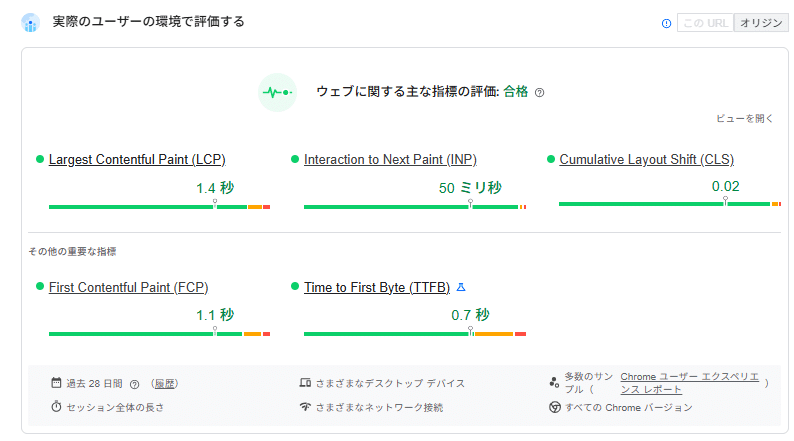Click the calendar icon for collection period
The width and height of the screenshot is (794, 441).
pos(57,383)
